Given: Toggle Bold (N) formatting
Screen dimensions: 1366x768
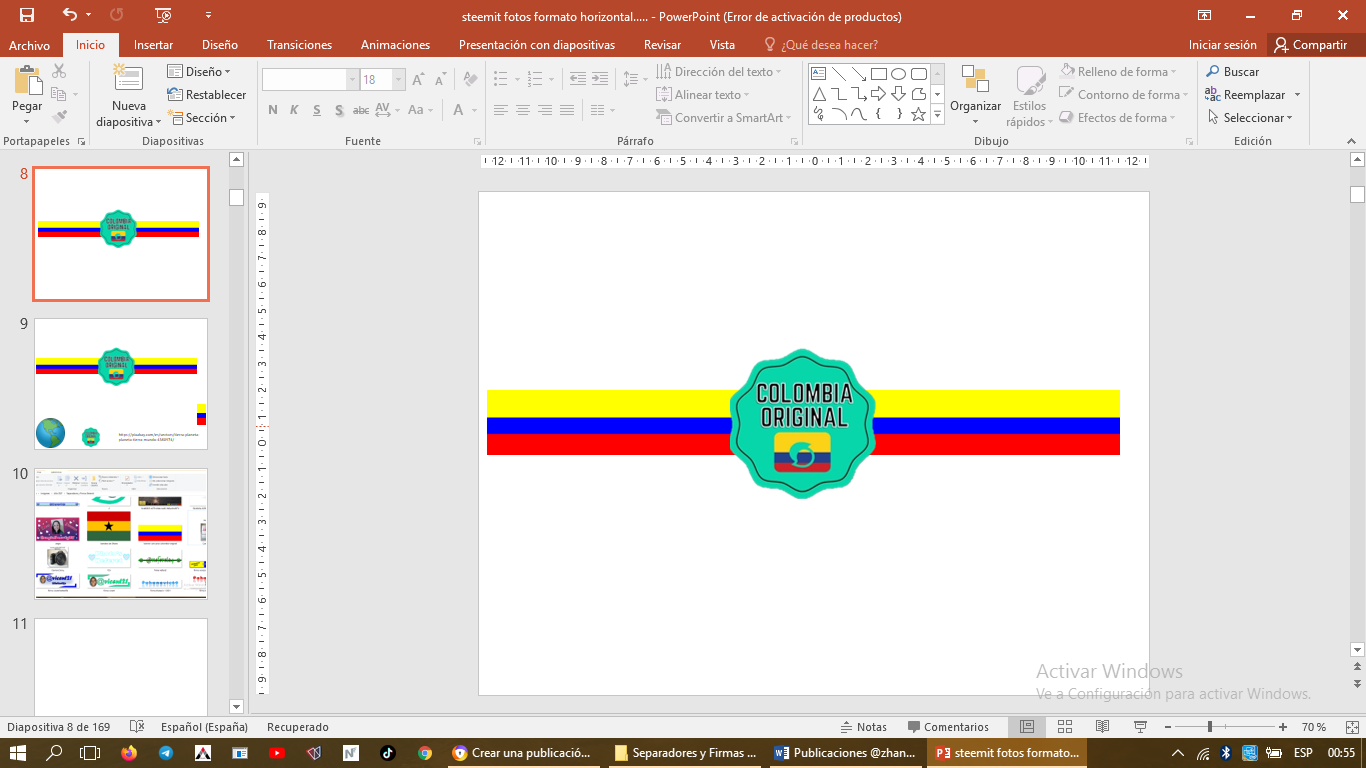Looking at the screenshot, I should [x=273, y=110].
